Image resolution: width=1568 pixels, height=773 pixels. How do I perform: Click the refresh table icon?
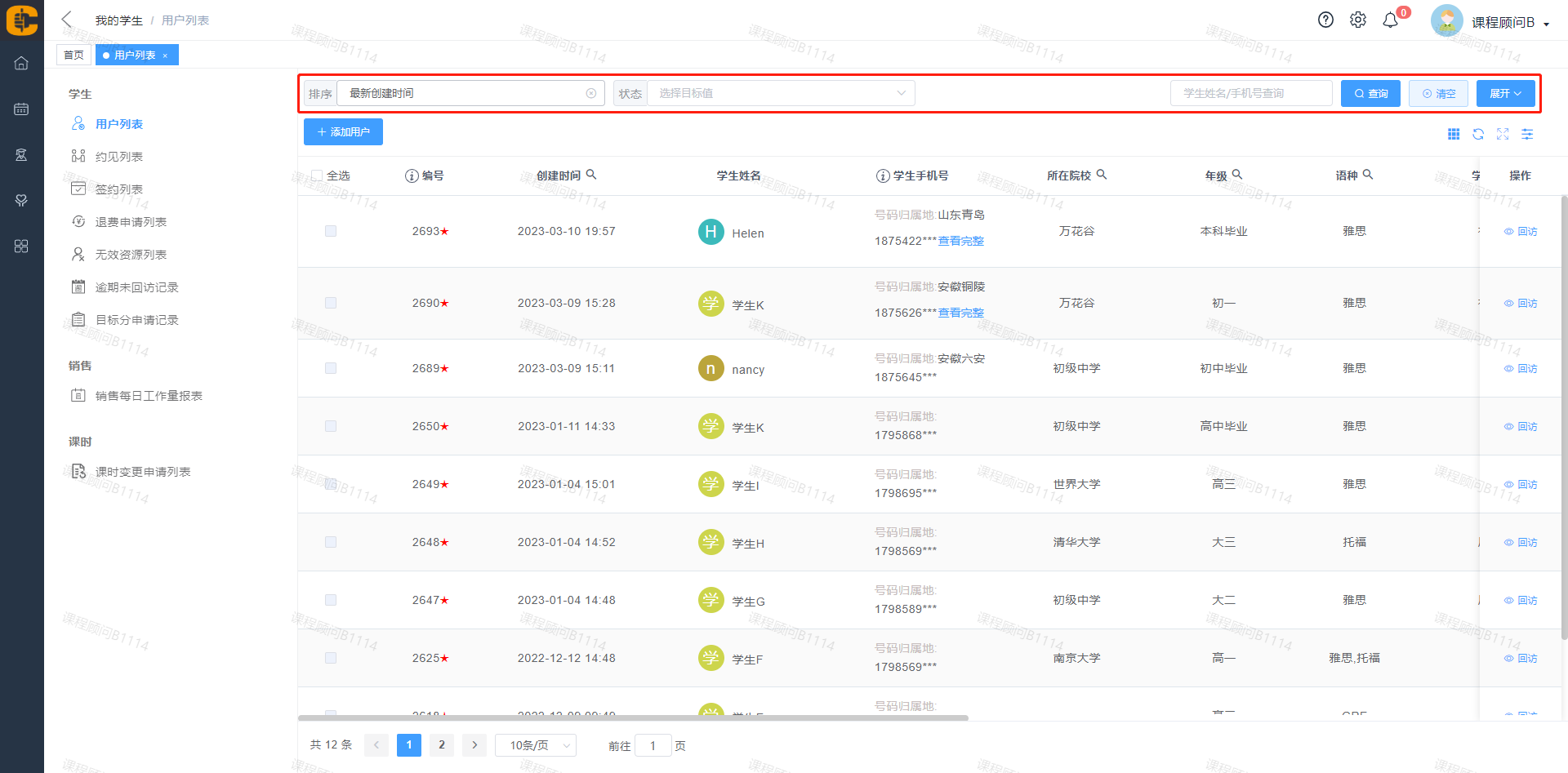coord(1478,134)
